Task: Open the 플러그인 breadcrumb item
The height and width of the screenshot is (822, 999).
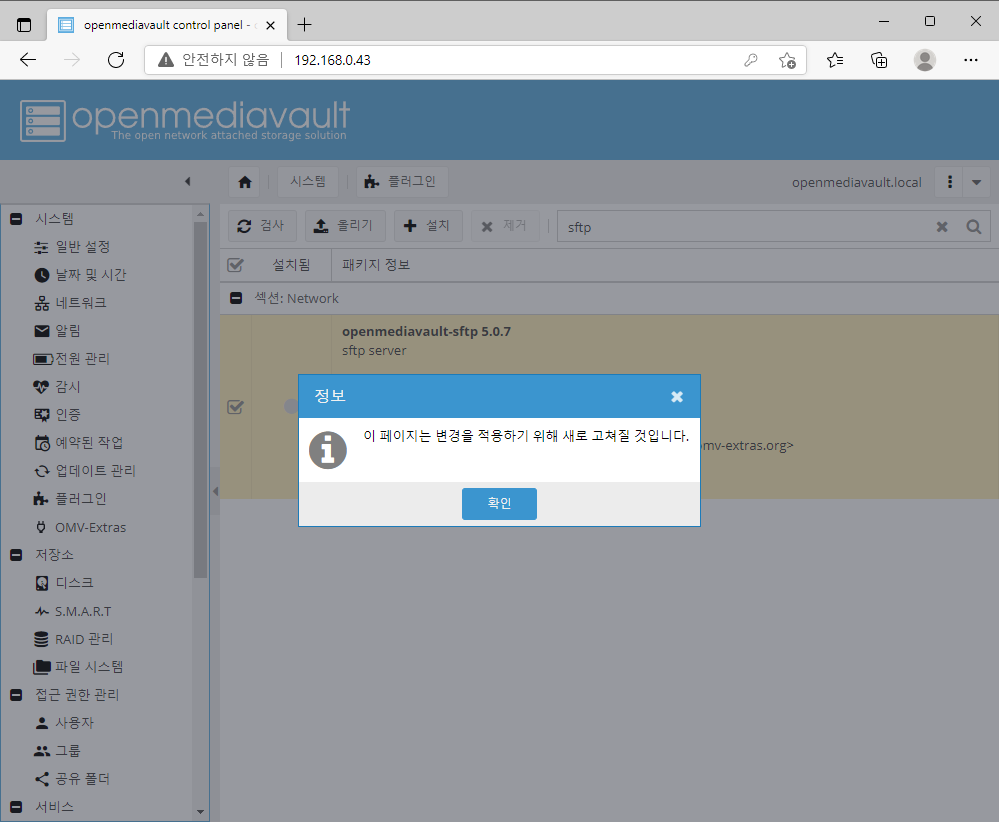Action: pos(400,182)
